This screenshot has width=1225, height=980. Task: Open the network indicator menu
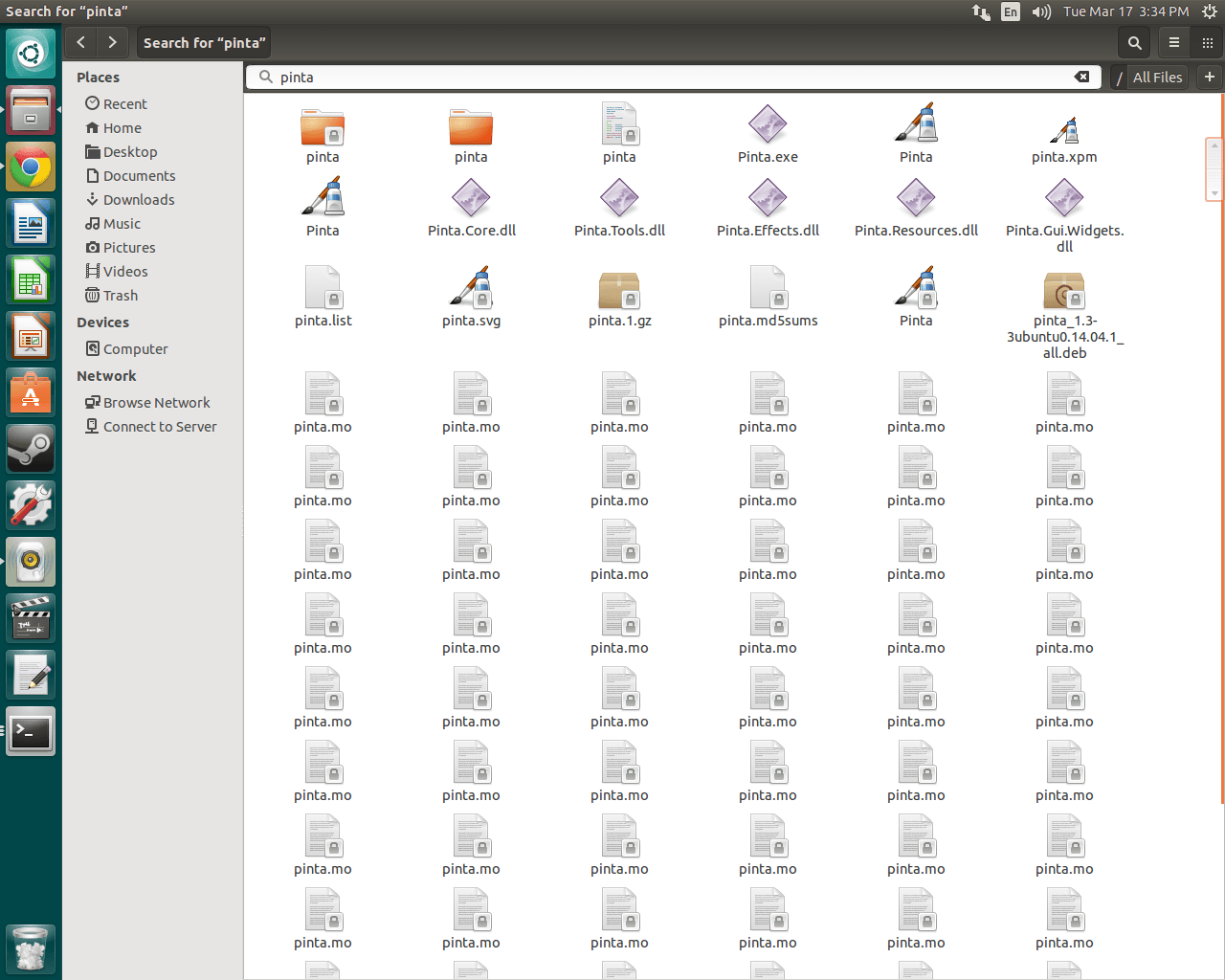click(981, 11)
